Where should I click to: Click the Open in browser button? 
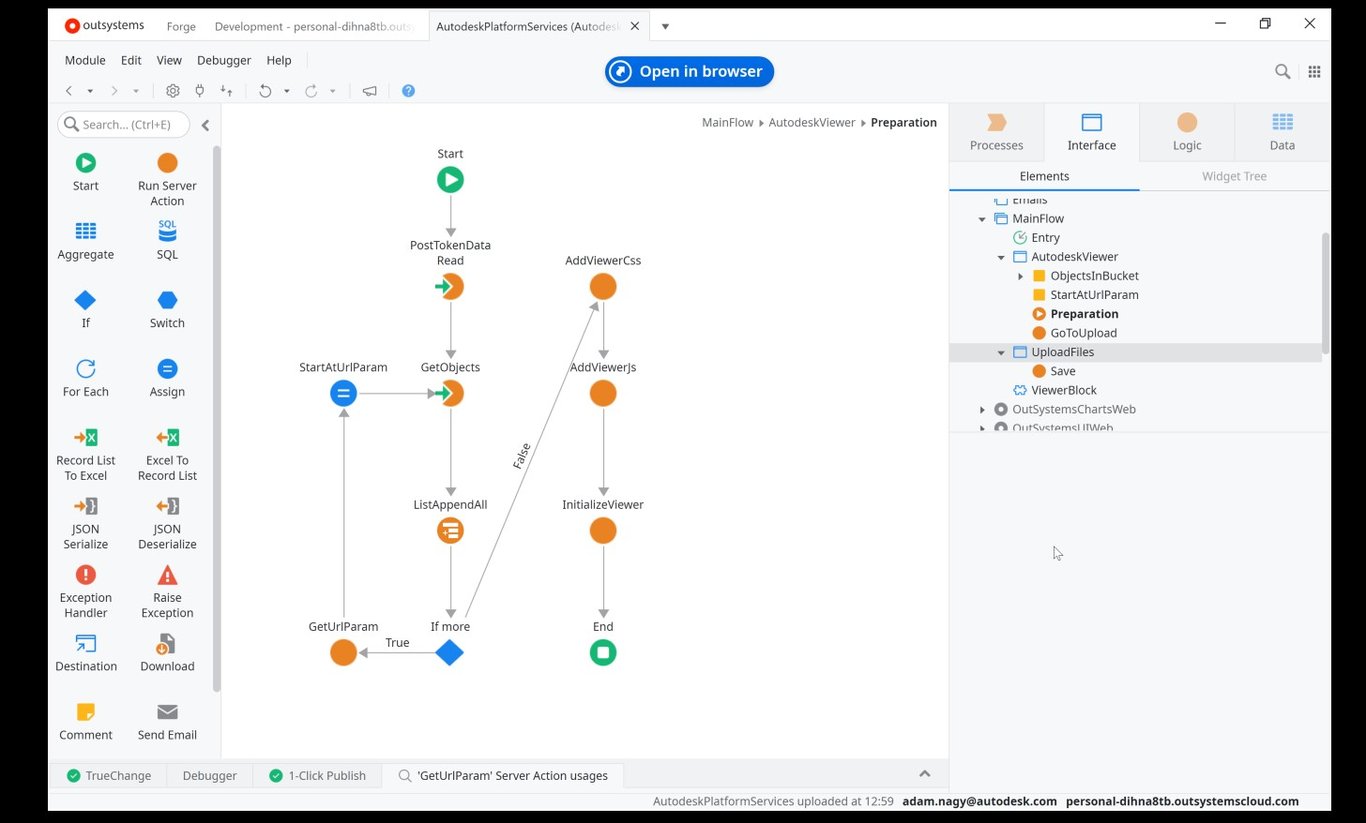(x=688, y=71)
